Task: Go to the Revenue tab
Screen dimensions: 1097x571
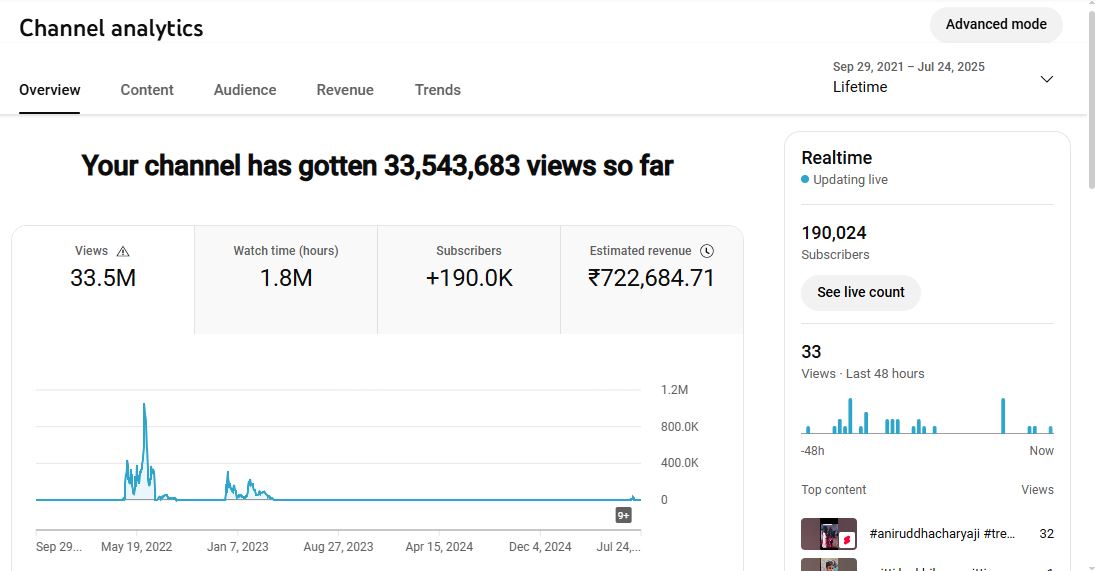Action: click(345, 90)
